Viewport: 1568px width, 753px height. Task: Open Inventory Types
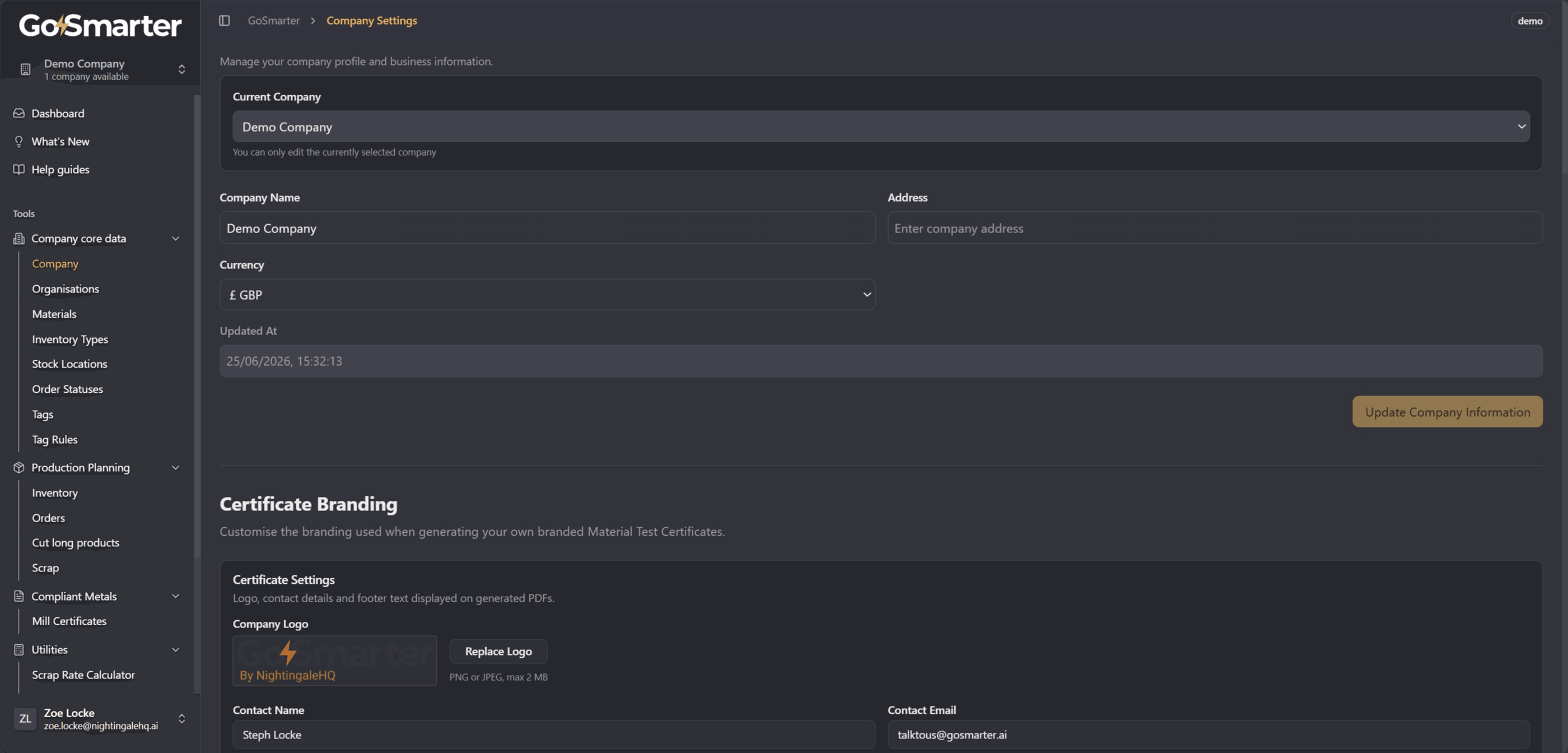click(70, 340)
